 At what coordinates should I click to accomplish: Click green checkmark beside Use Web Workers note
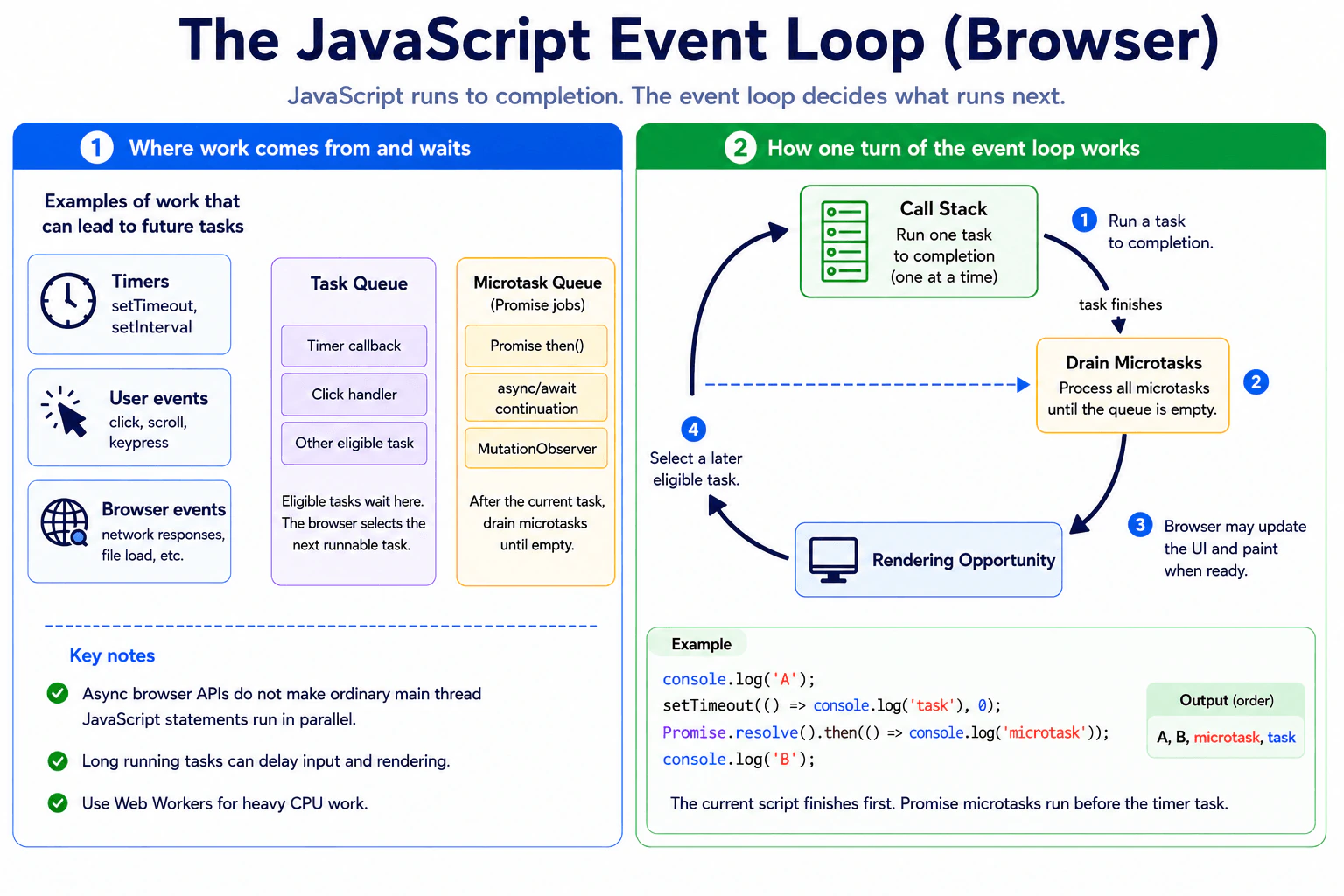(58, 802)
